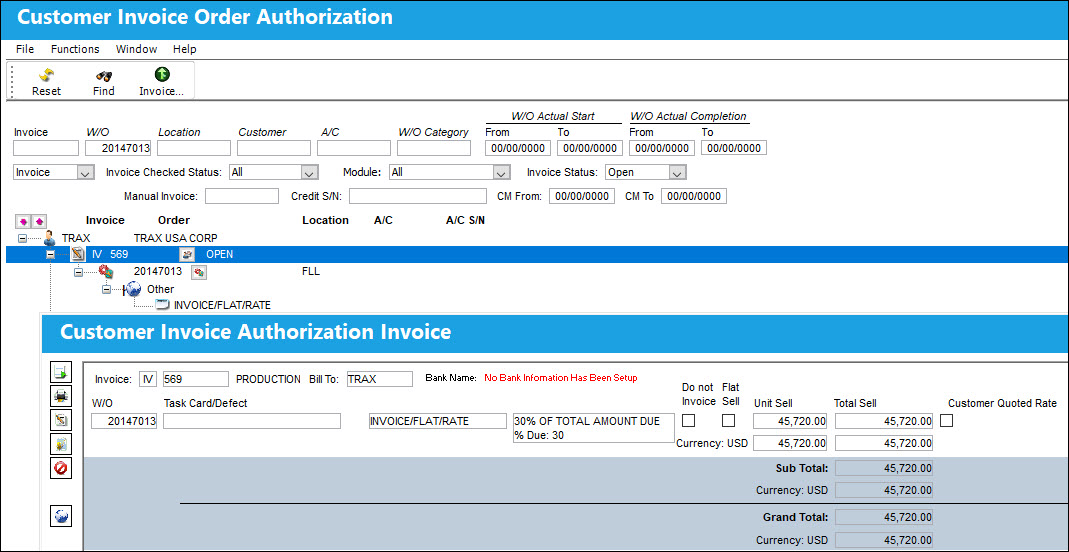
Task: Click the invoice number 569 field in invoice panel
Action: tap(196, 379)
